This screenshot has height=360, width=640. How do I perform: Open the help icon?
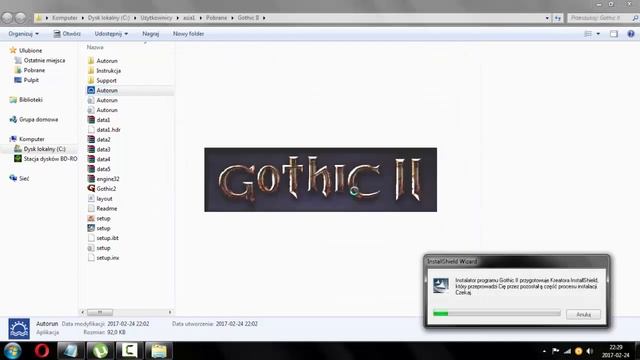[631, 34]
